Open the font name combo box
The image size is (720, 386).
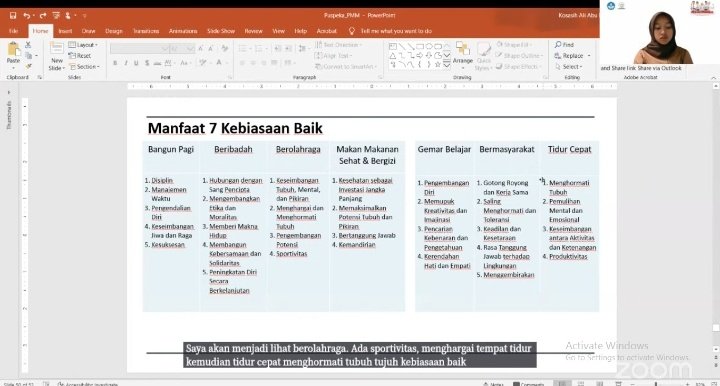click(x=140, y=48)
